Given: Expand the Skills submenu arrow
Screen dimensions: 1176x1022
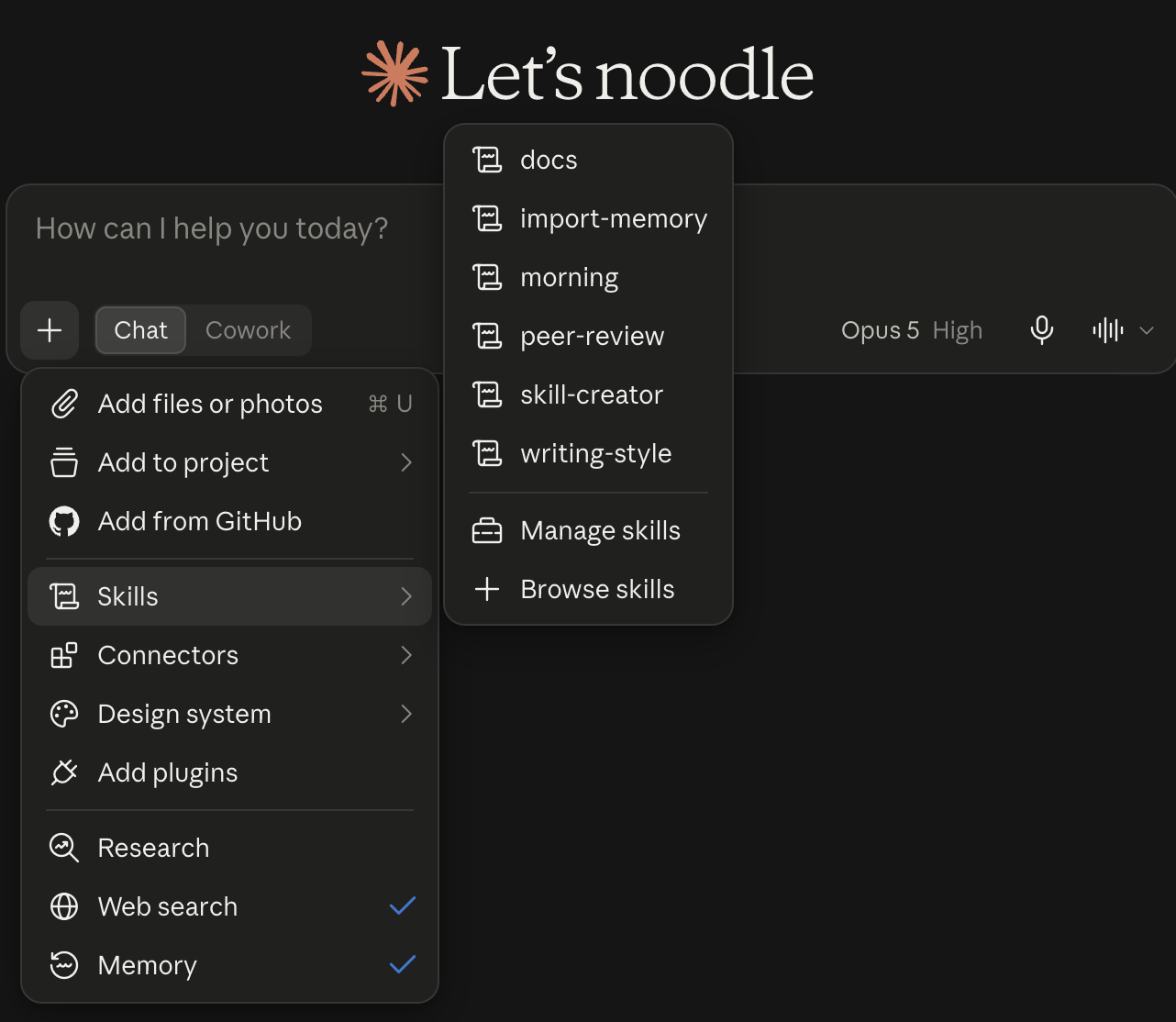Looking at the screenshot, I should tap(406, 596).
